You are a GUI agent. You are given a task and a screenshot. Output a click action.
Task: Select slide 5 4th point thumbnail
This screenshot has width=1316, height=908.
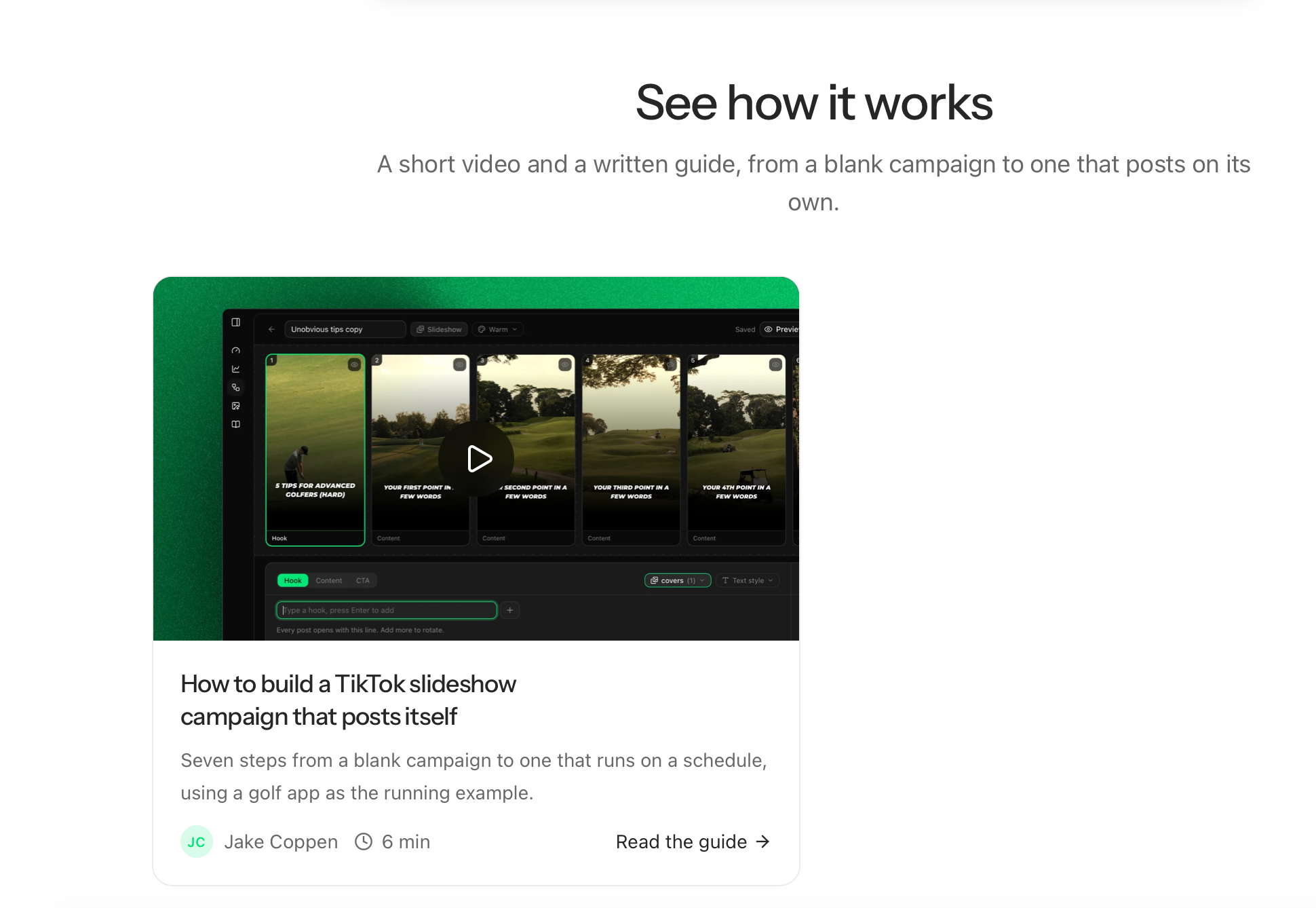tap(737, 450)
